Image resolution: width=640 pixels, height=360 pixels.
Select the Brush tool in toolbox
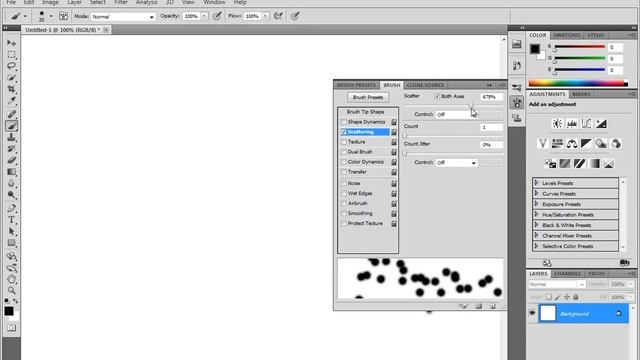coord(11,126)
